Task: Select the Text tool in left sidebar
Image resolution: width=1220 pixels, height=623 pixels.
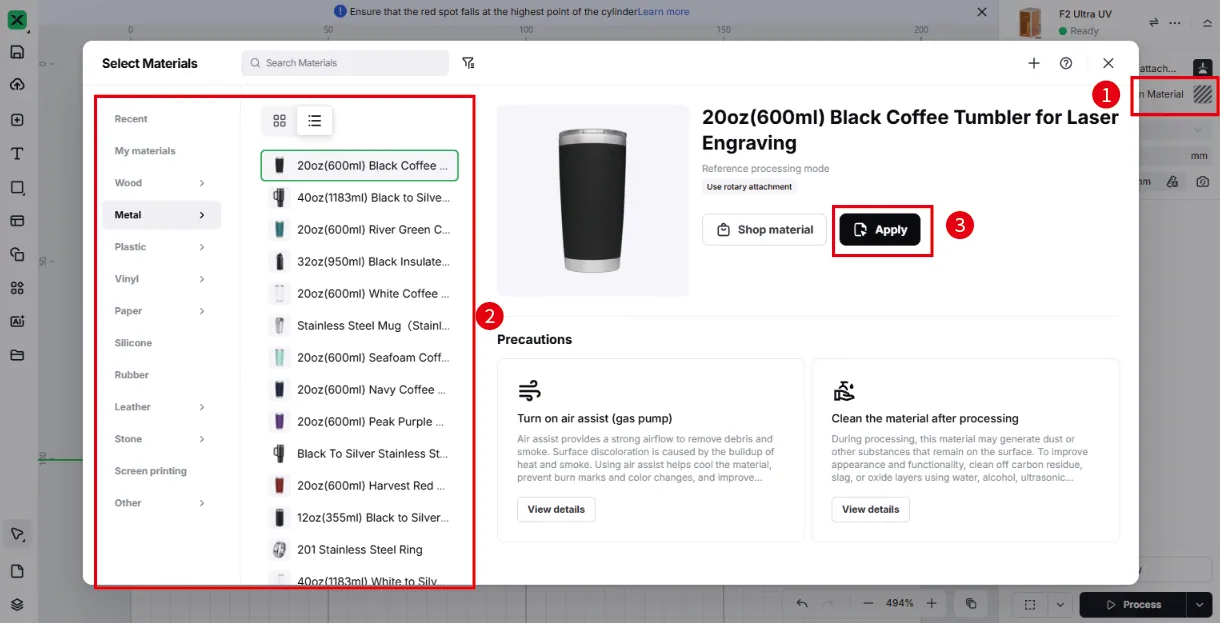Action: coord(17,154)
